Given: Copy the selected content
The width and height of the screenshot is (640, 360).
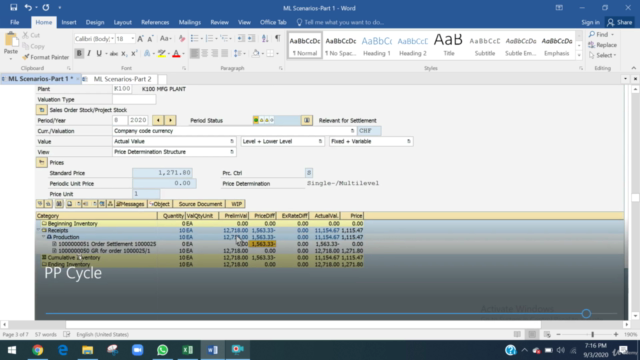Looking at the screenshot, I should point(33,46).
